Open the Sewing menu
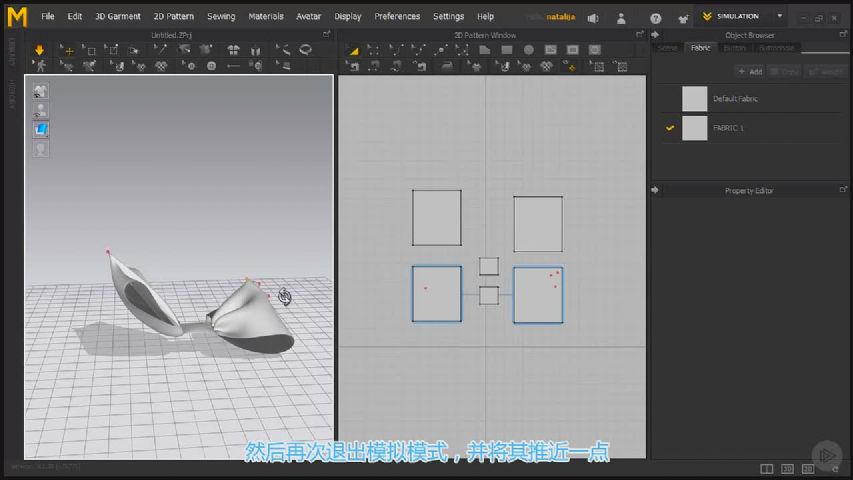 pyautogui.click(x=221, y=16)
